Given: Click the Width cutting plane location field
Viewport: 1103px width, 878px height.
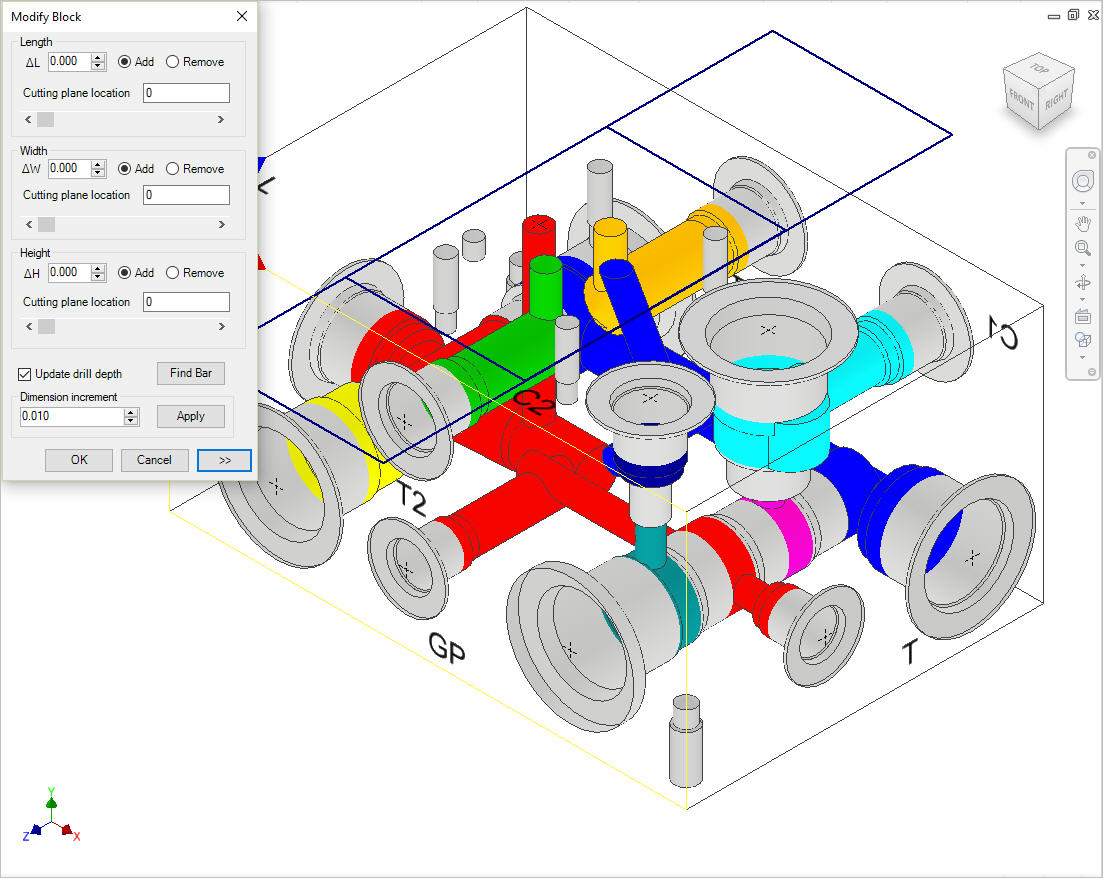Looking at the screenshot, I should (x=186, y=195).
